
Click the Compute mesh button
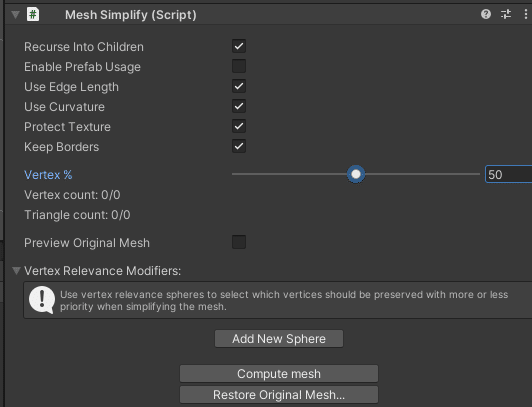pos(279,373)
